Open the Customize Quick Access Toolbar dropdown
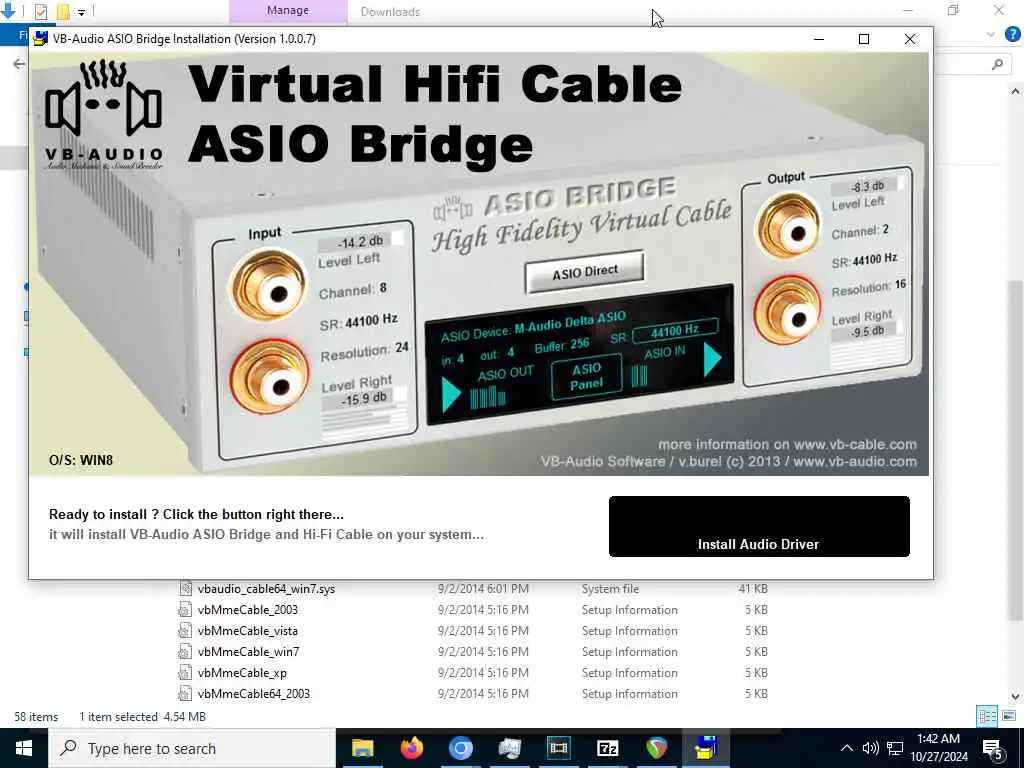 point(81,12)
